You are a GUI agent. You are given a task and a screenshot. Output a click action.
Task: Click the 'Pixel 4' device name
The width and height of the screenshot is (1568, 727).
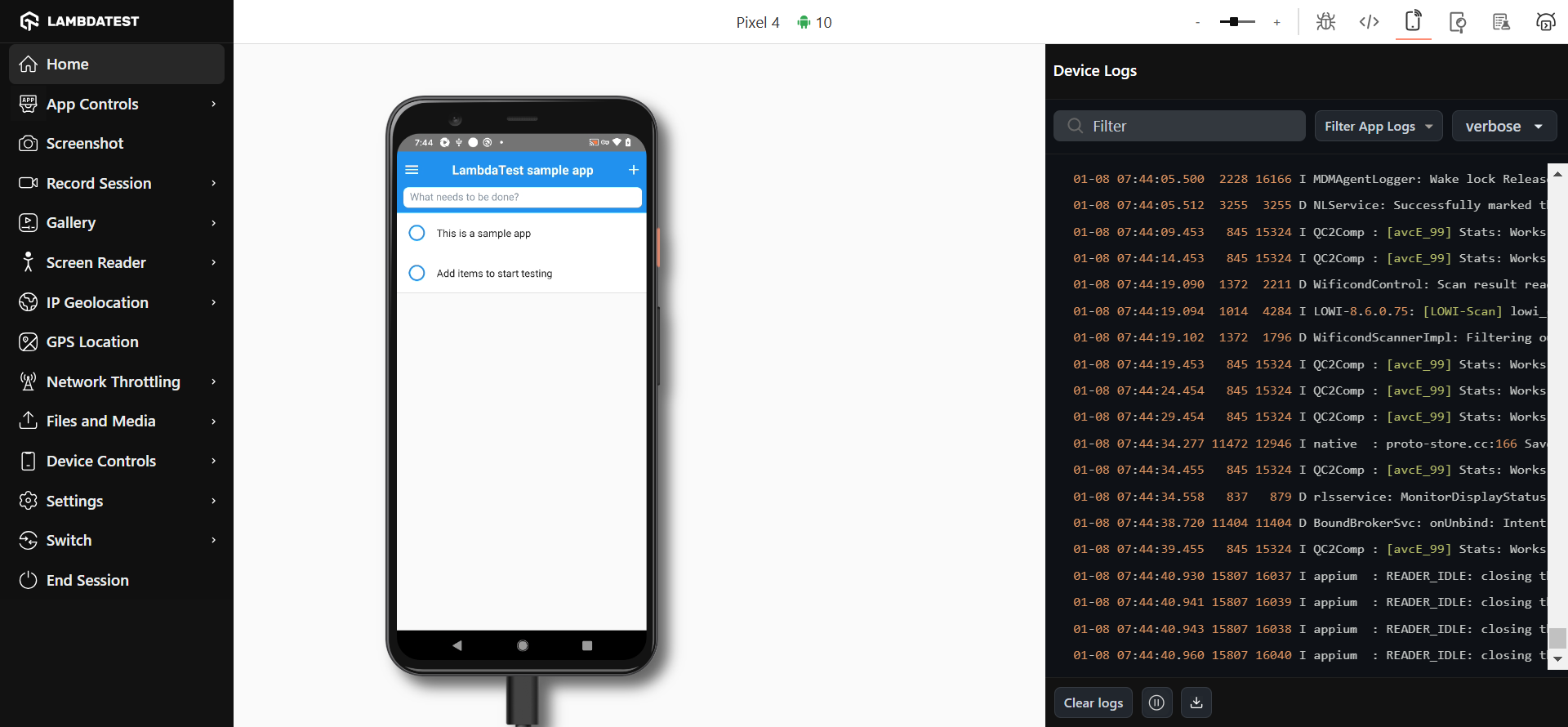pyautogui.click(x=758, y=23)
